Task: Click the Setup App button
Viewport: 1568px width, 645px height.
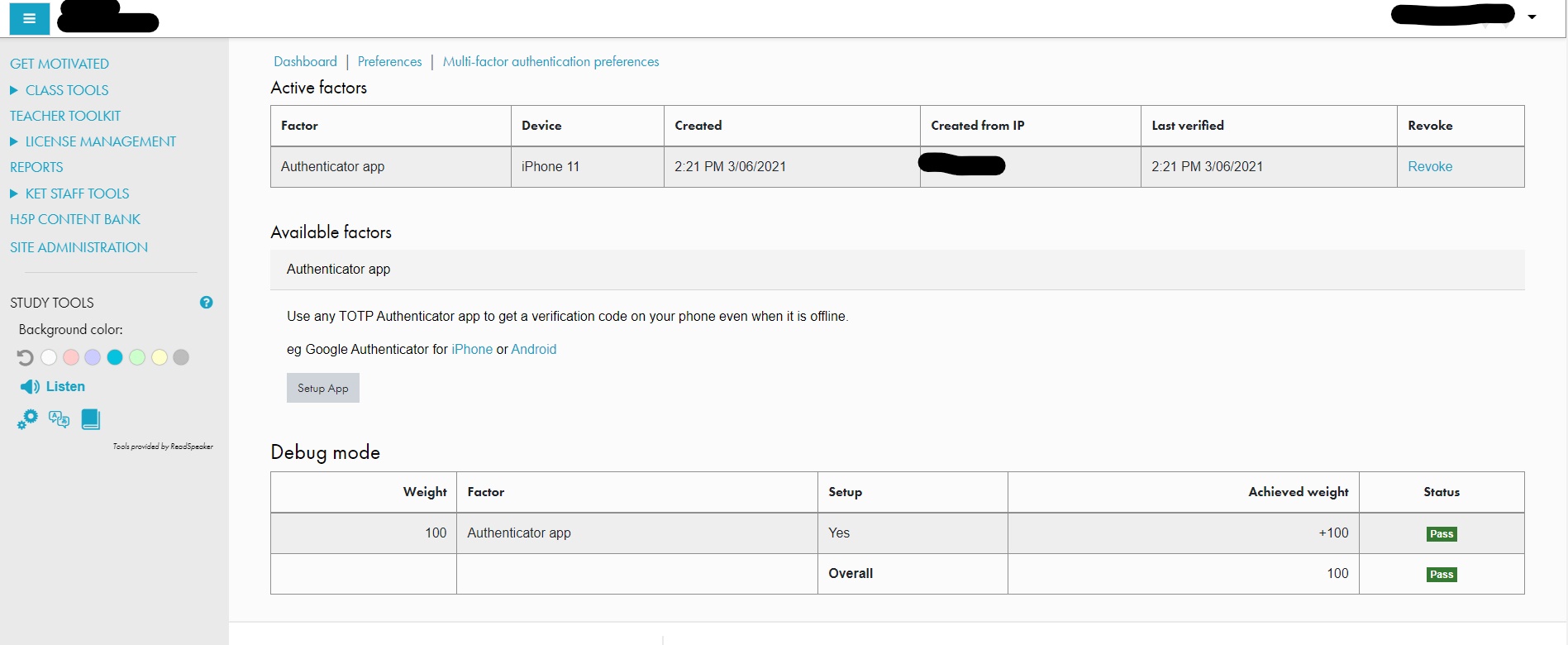Action: click(323, 388)
